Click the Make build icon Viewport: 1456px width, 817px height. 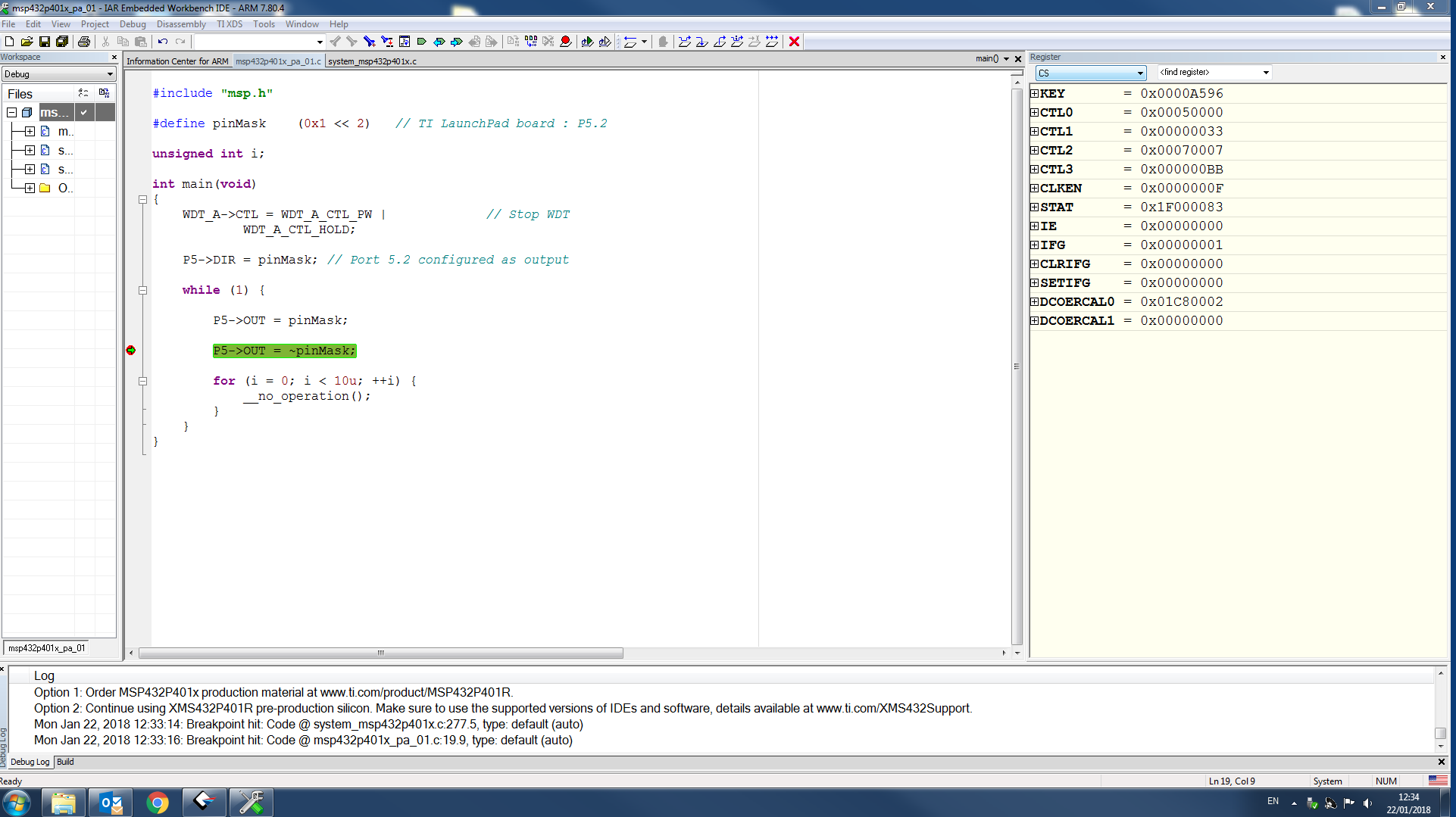click(531, 42)
